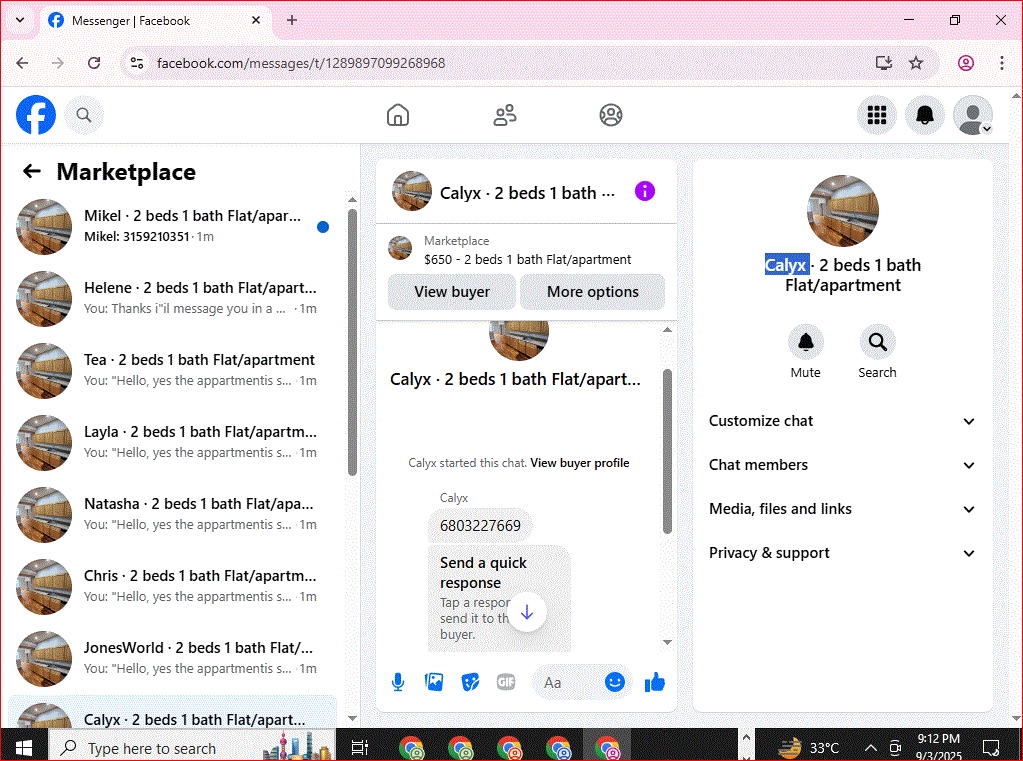This screenshot has height=761, width=1023.
Task: Show hidden system tray icons
Action: 870,748
